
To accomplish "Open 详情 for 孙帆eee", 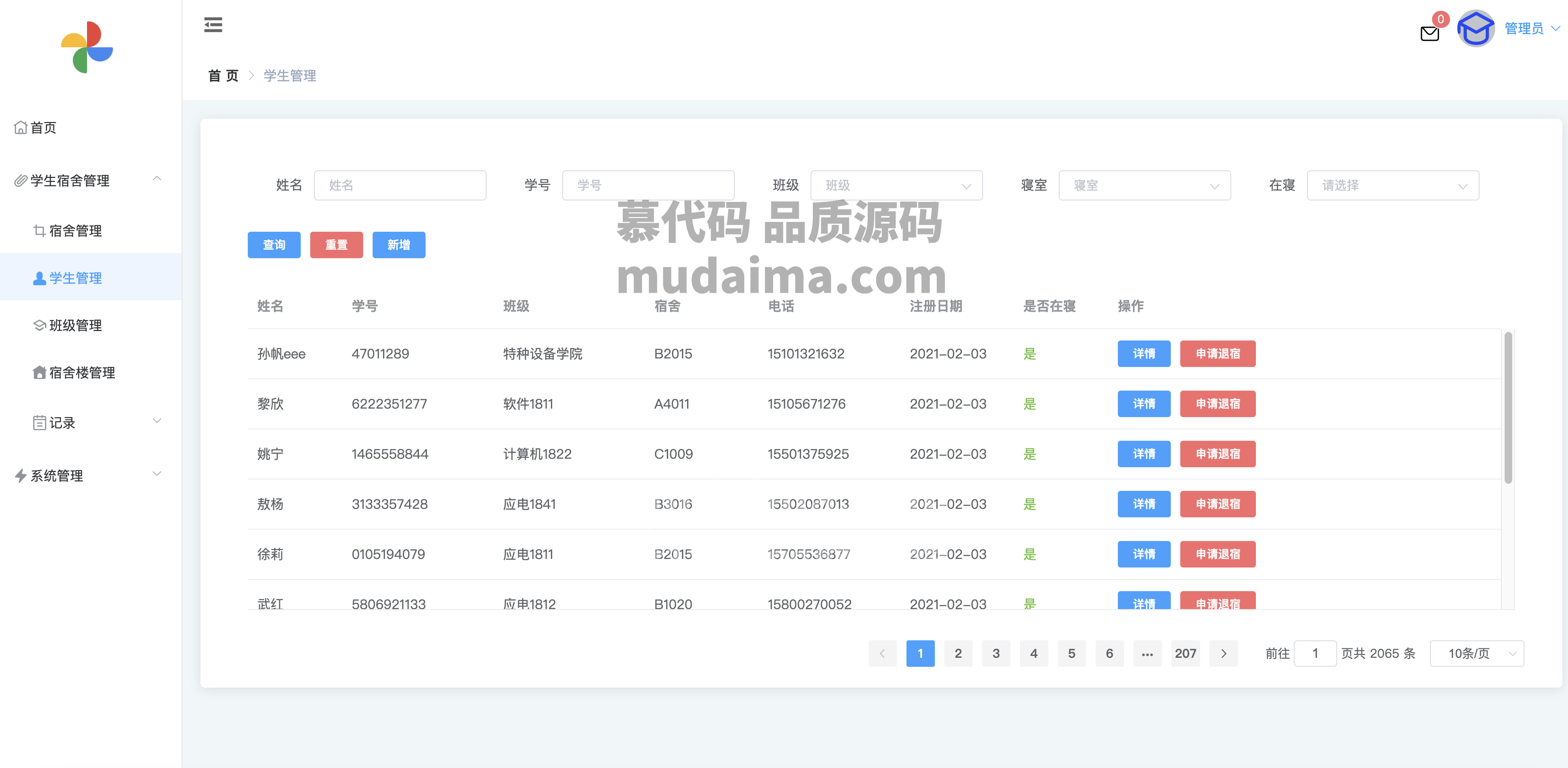I will pos(1144,354).
